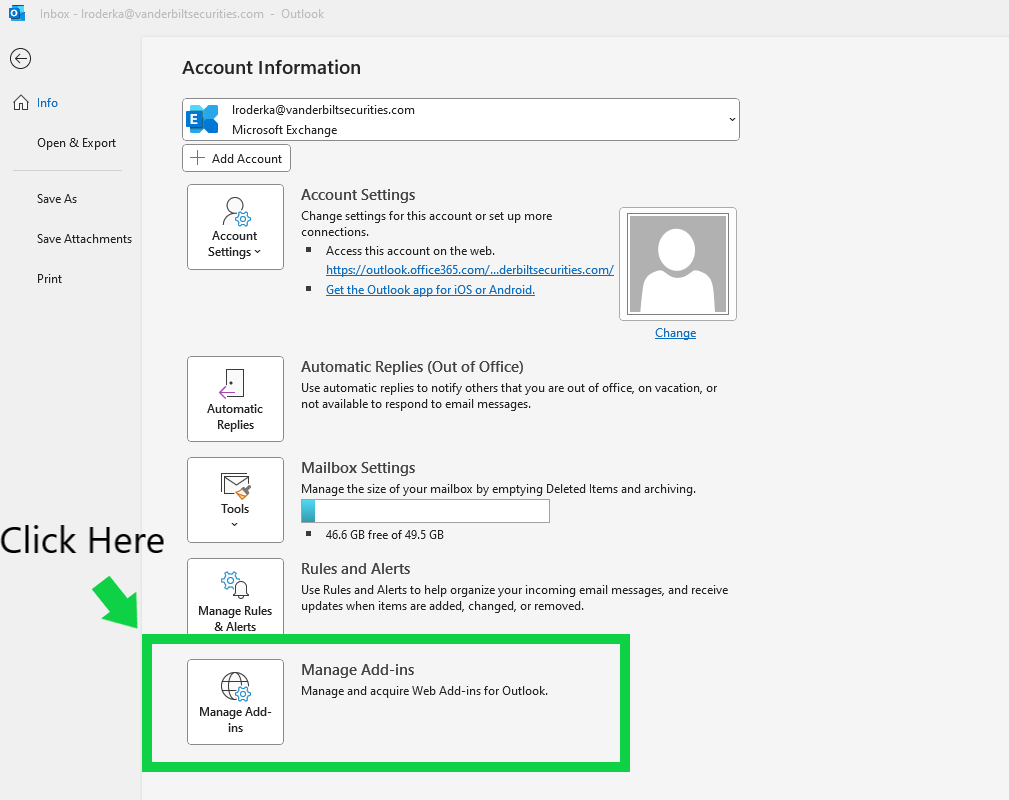
Task: Click the Change photo link
Action: [676, 333]
